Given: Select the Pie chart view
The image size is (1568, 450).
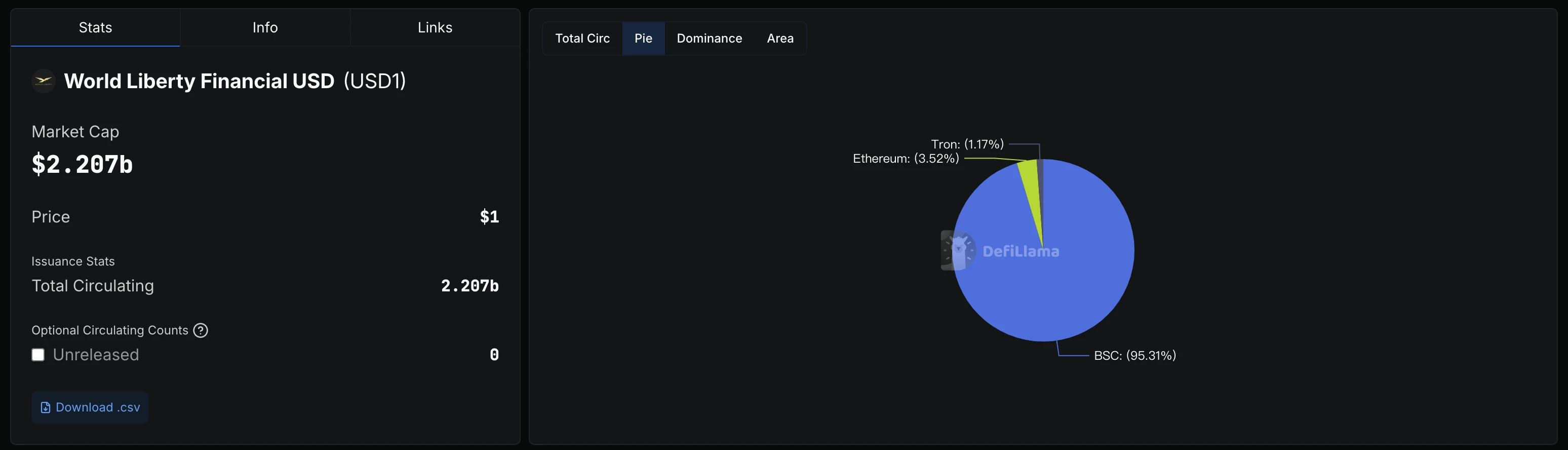Looking at the screenshot, I should pos(643,39).
